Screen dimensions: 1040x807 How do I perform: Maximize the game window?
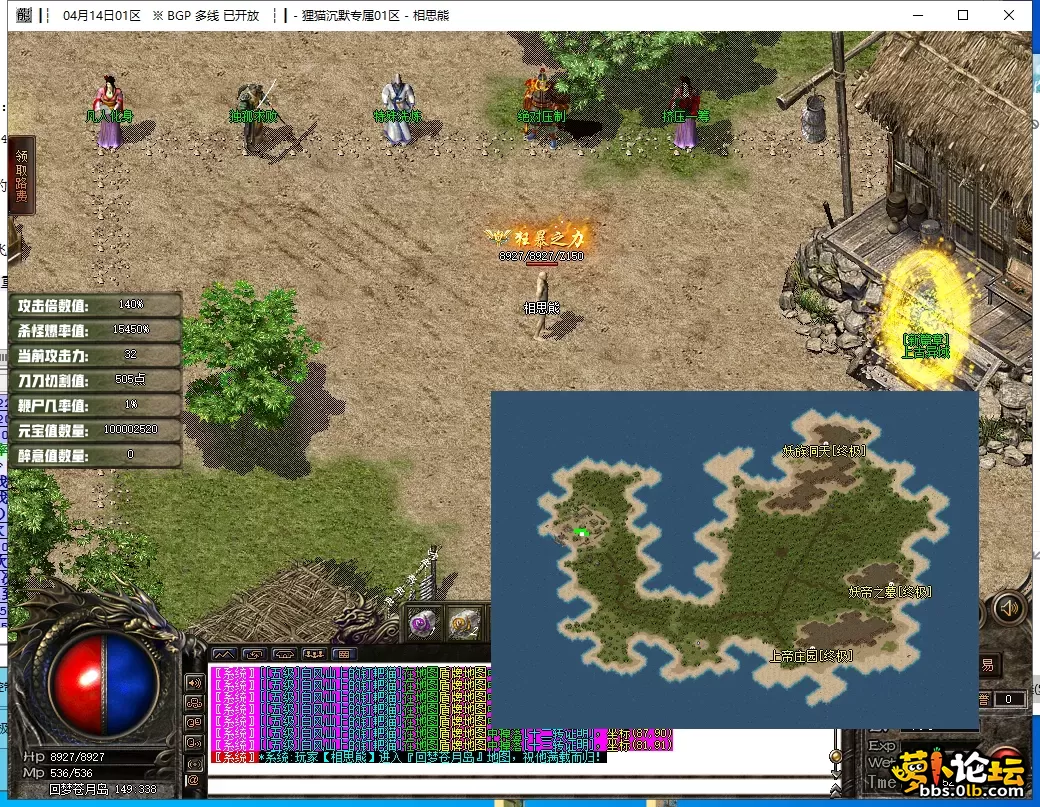coord(963,15)
